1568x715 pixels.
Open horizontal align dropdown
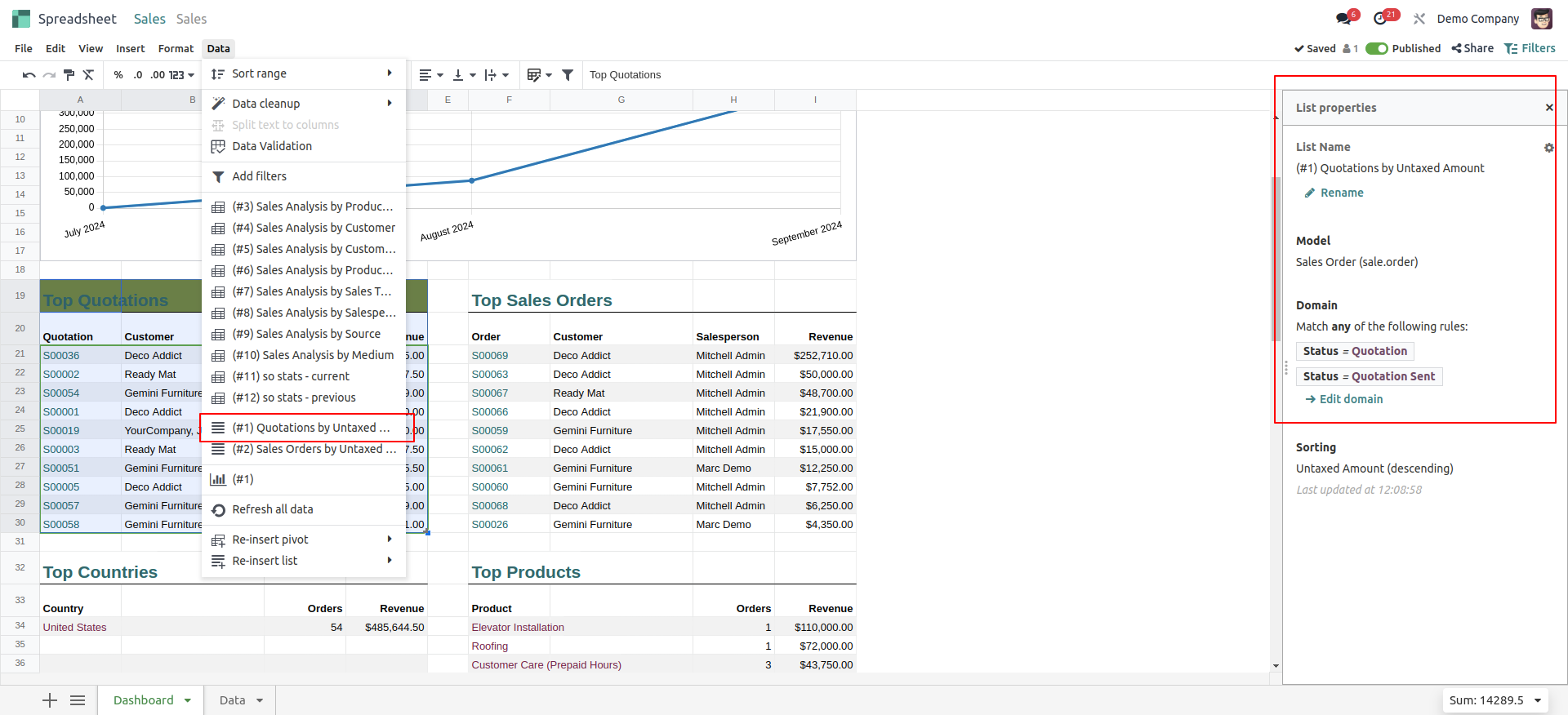coord(431,75)
